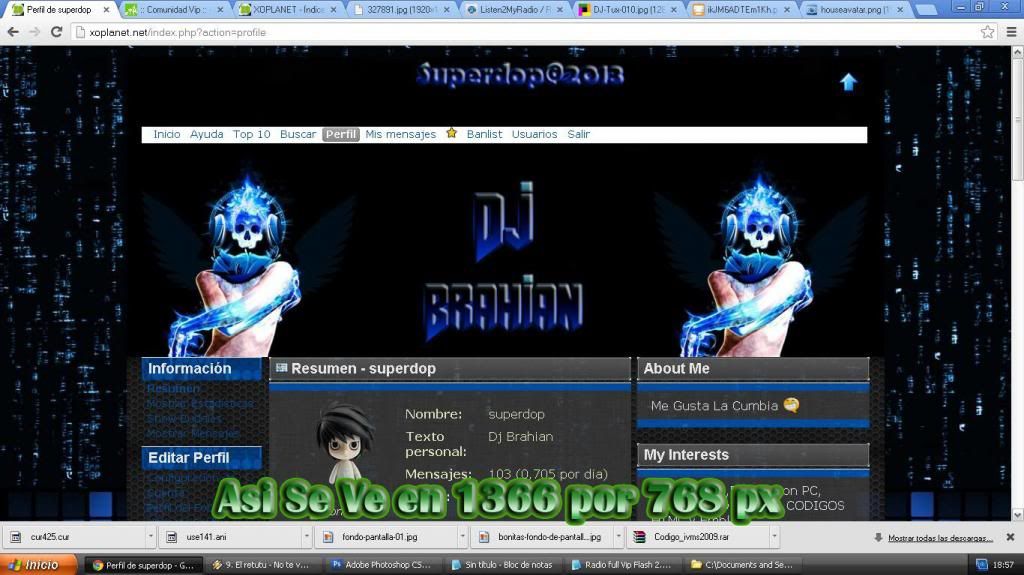Open El retutu taskbar item

coord(261,565)
